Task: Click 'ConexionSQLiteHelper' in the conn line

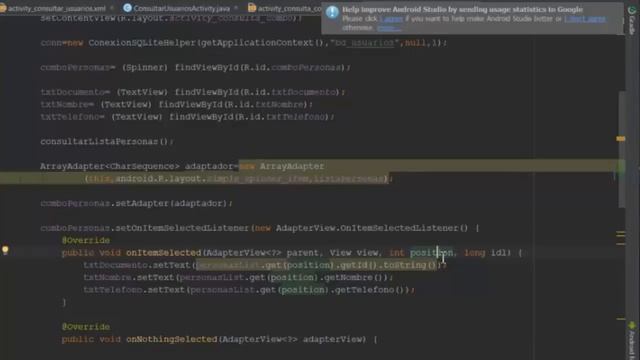Action: pyautogui.click(x=143, y=42)
